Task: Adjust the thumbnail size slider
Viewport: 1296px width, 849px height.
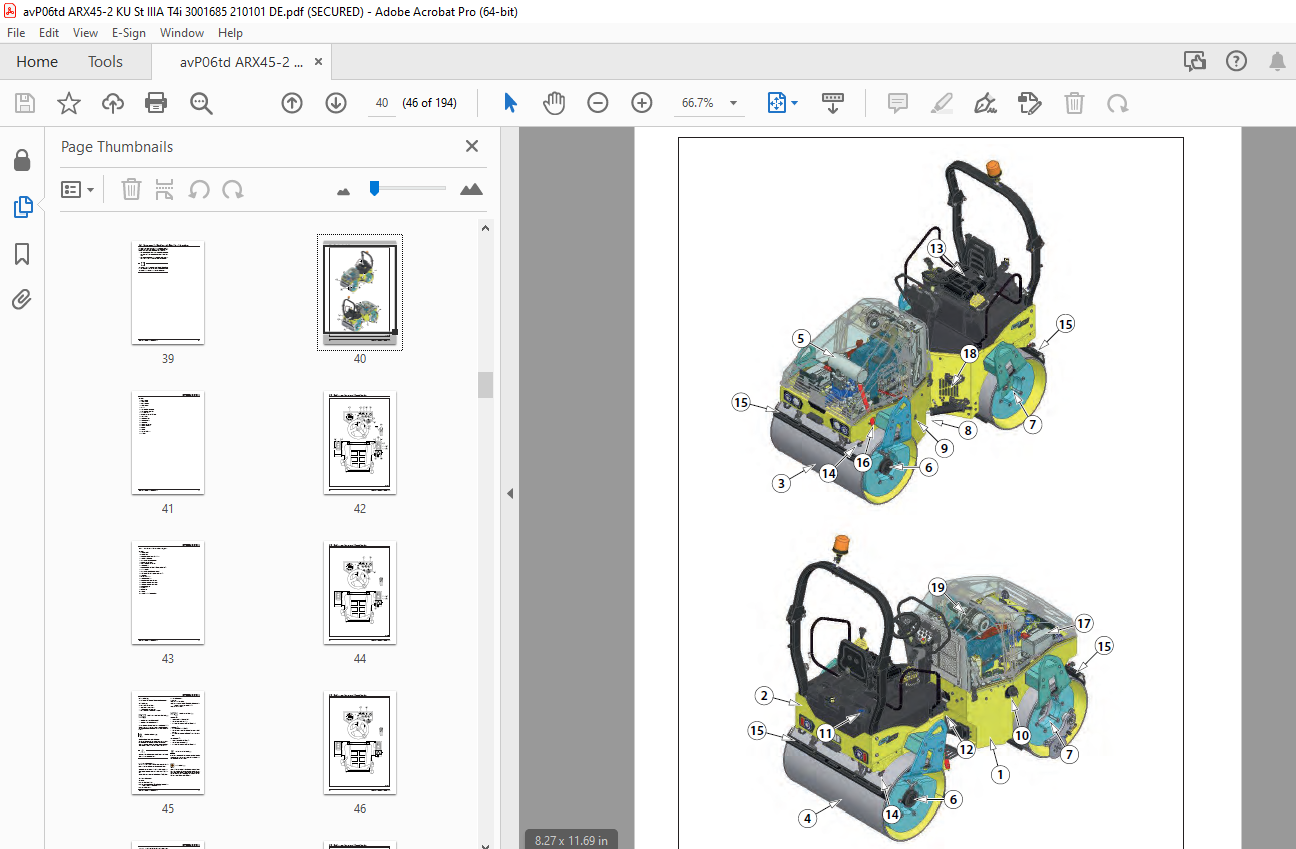Action: (374, 188)
